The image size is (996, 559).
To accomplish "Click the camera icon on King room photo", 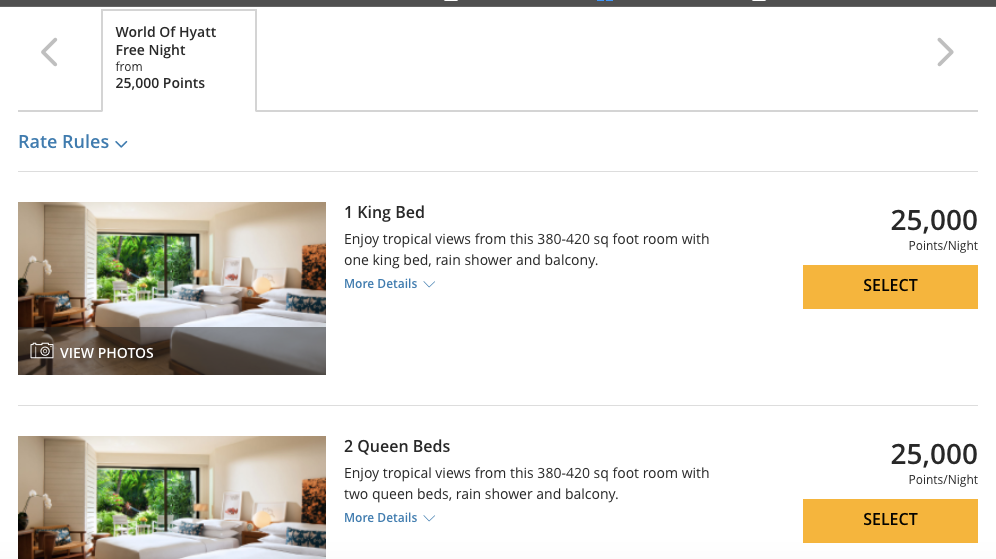I will [x=42, y=351].
